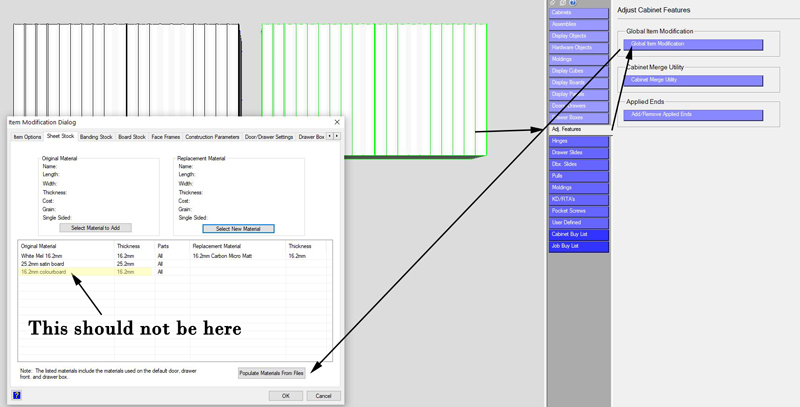The image size is (800, 407).
Task: Go to the Item Options tab
Action: point(27,137)
